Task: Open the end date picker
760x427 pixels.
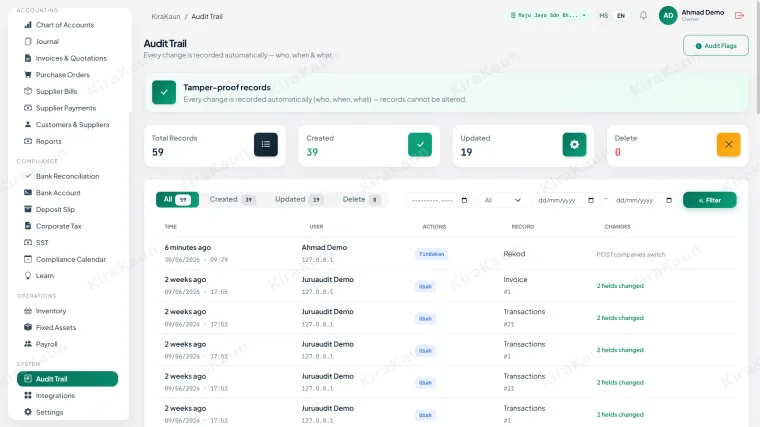Action: [644, 200]
